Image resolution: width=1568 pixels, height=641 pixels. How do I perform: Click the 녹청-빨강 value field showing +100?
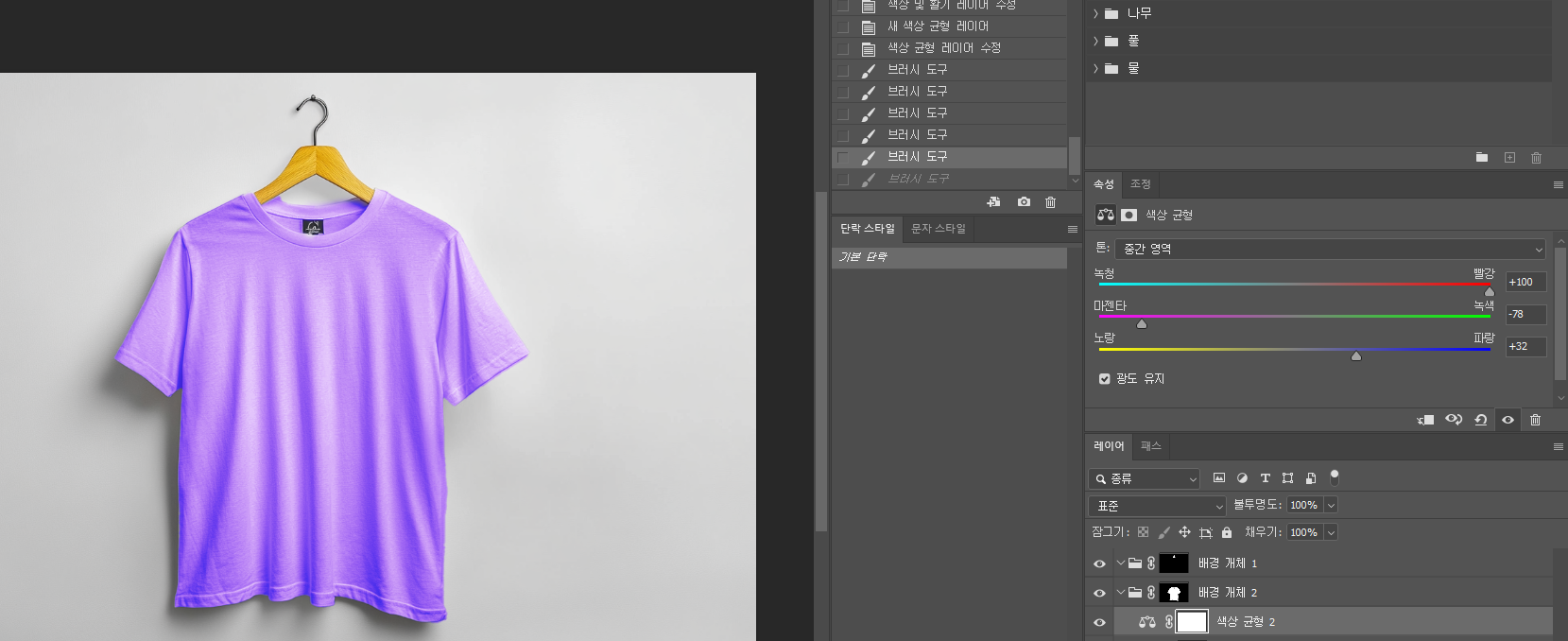pyautogui.click(x=1525, y=282)
